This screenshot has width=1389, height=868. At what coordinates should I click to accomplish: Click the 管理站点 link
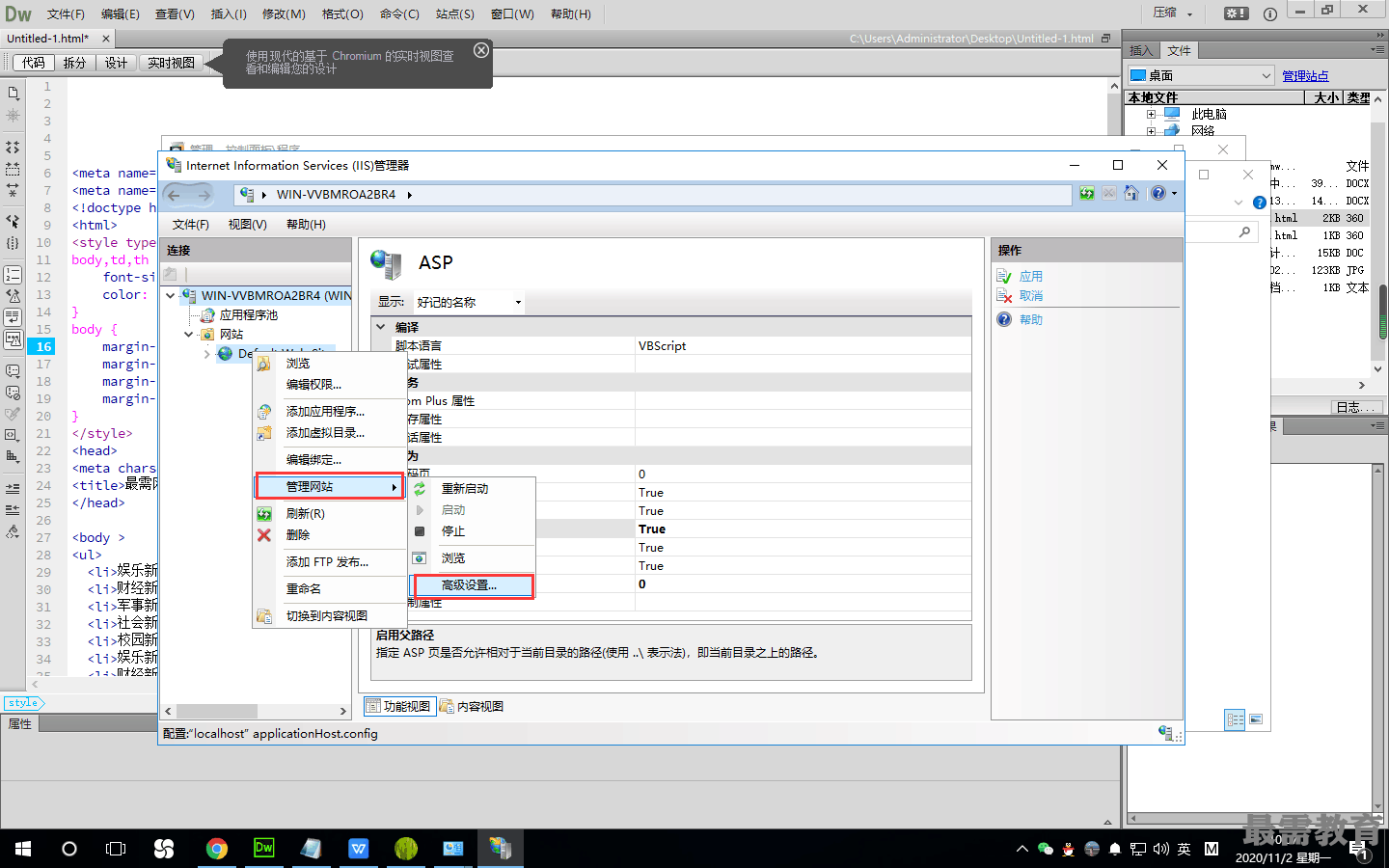tap(1305, 76)
